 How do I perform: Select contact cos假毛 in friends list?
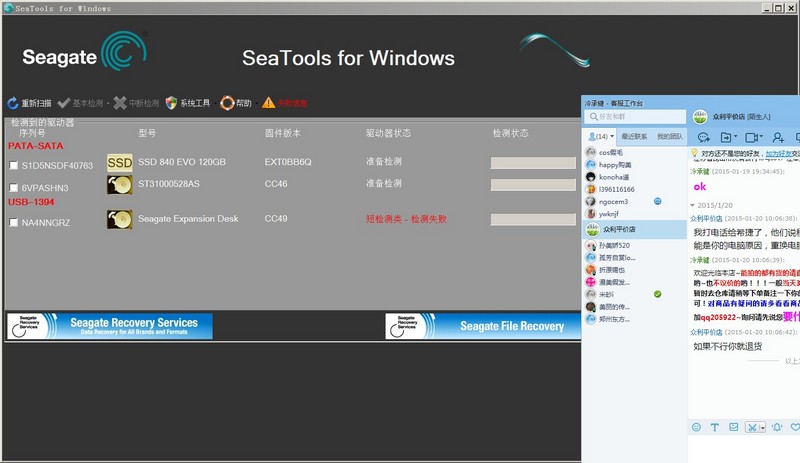pyautogui.click(x=635, y=152)
